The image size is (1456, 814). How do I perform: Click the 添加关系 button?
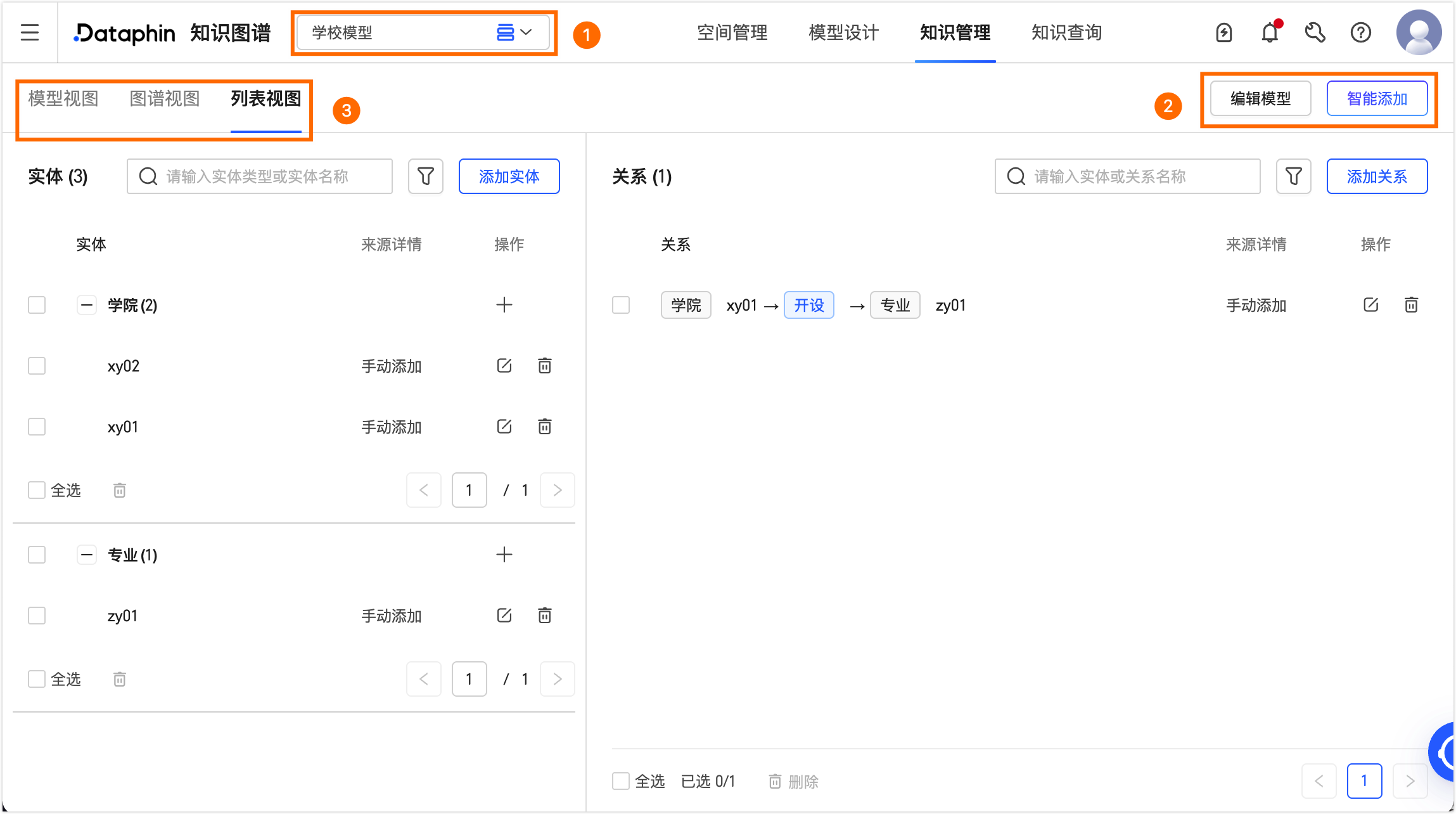1377,176
